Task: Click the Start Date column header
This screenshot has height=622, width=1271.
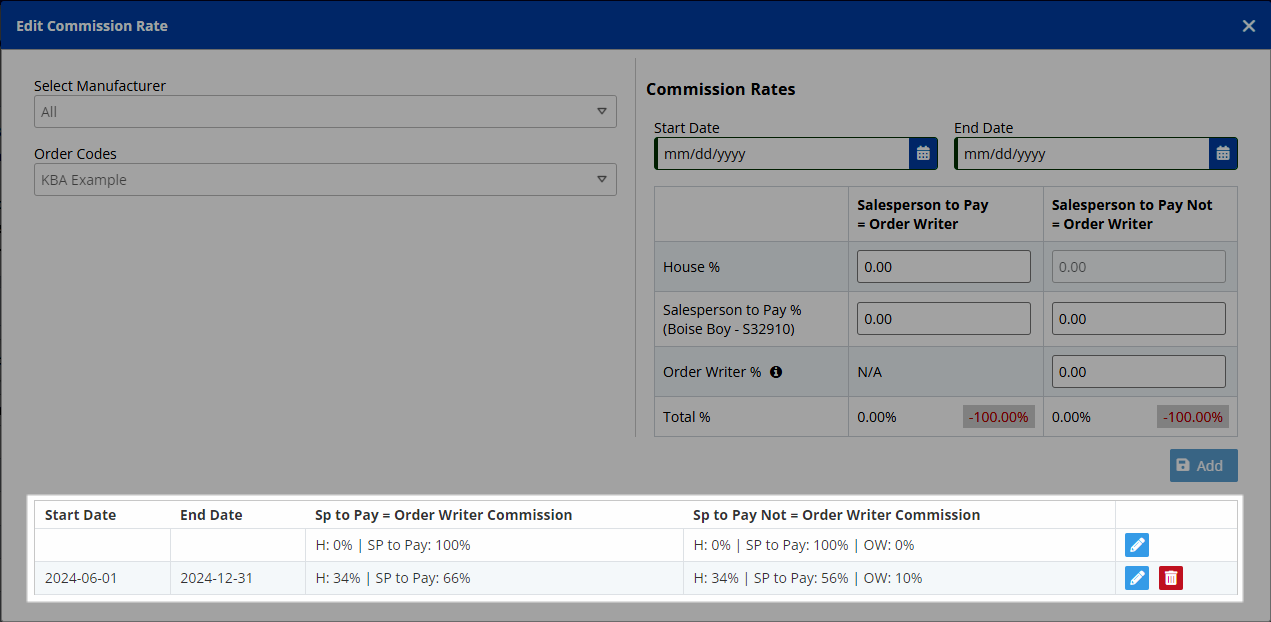Action: (x=81, y=515)
